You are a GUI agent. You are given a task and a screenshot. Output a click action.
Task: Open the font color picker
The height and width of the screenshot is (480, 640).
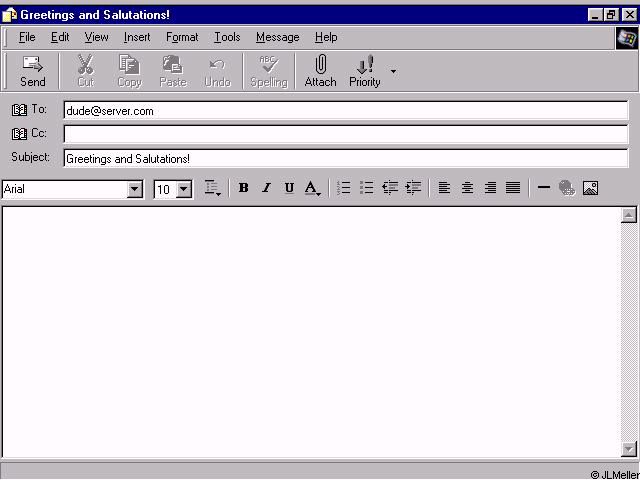(x=313, y=188)
